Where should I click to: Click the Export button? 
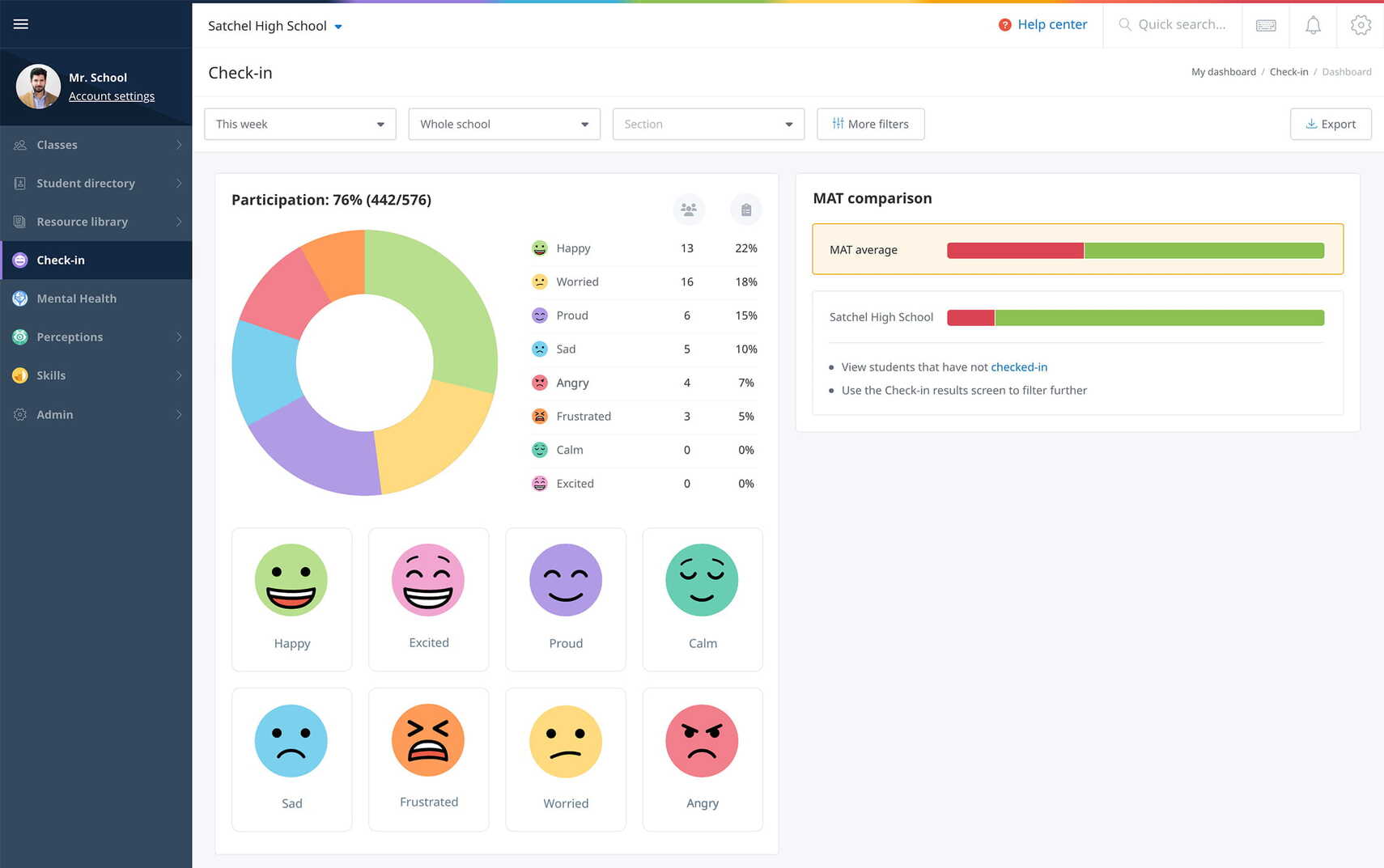tap(1331, 124)
